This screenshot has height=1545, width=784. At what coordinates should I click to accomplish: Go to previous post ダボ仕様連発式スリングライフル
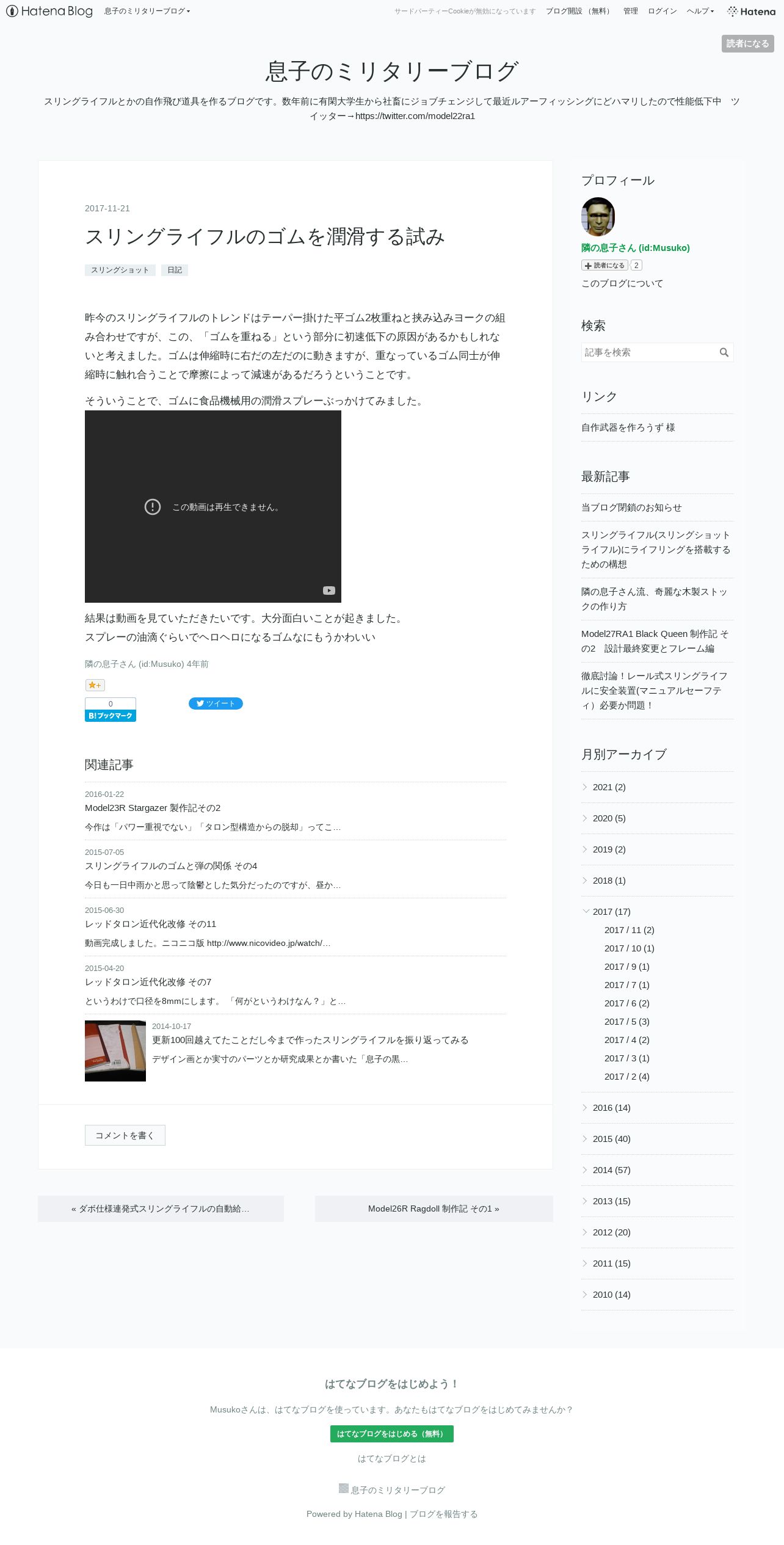pyautogui.click(x=161, y=1209)
